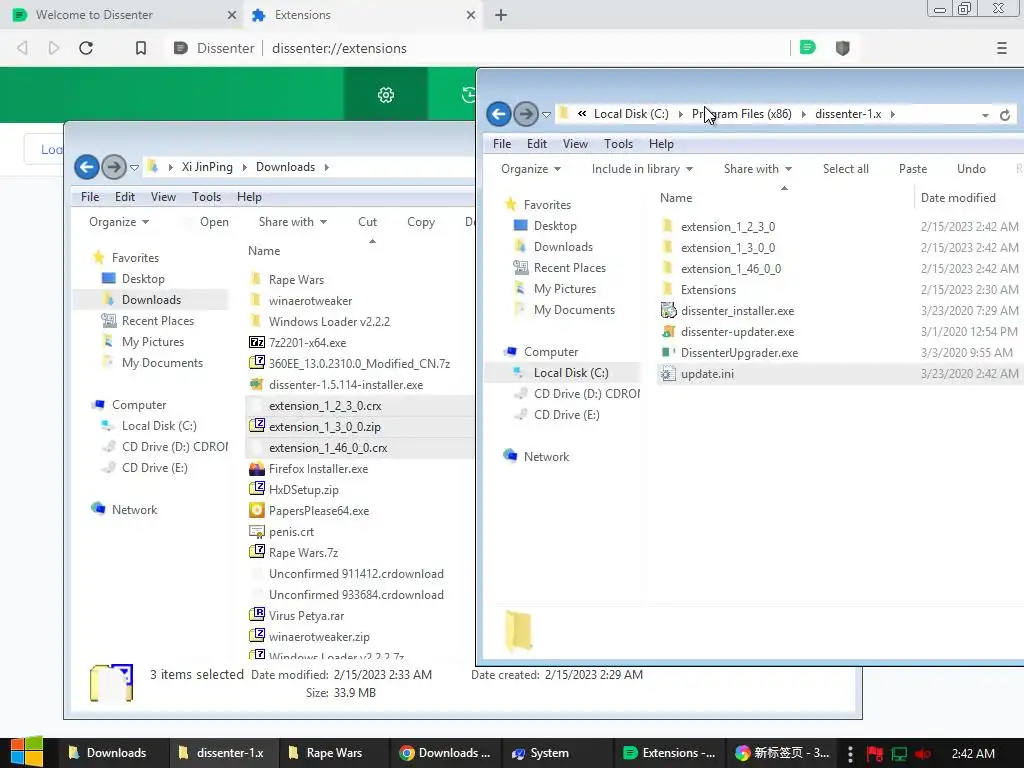
Task: Switch to Extensions browser tab
Action: (363, 14)
